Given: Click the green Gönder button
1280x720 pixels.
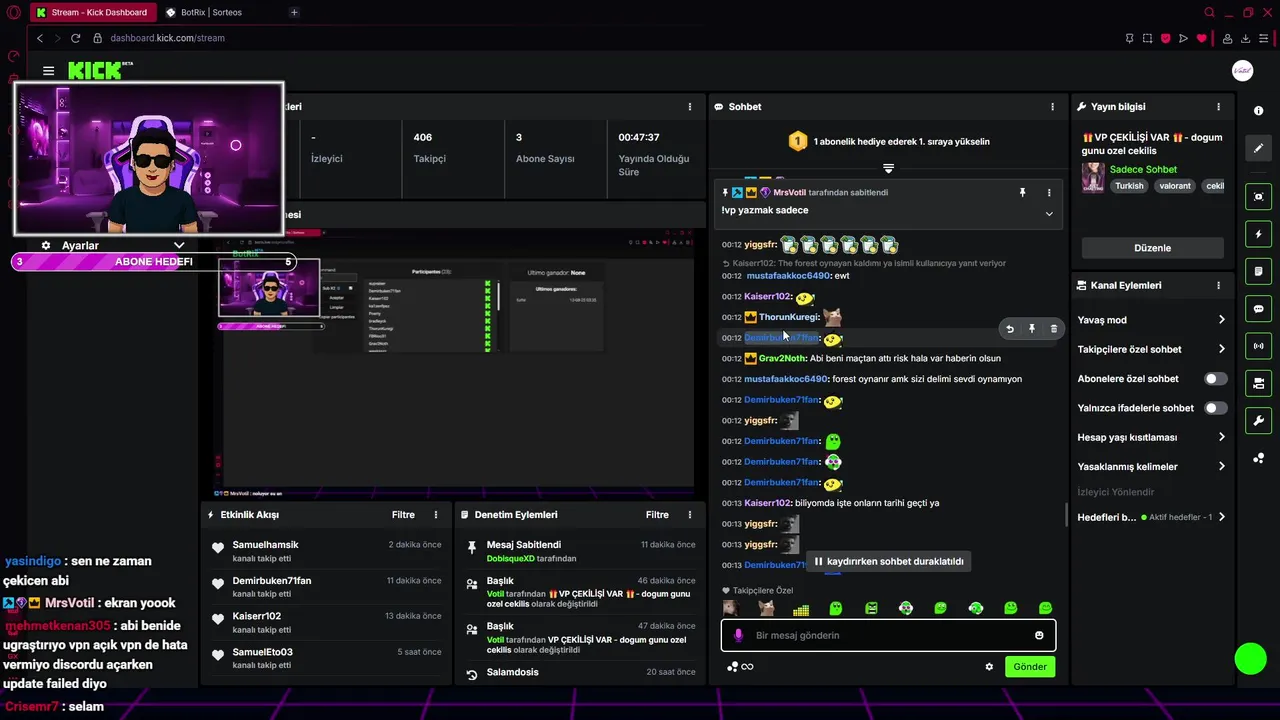Looking at the screenshot, I should pos(1030,667).
